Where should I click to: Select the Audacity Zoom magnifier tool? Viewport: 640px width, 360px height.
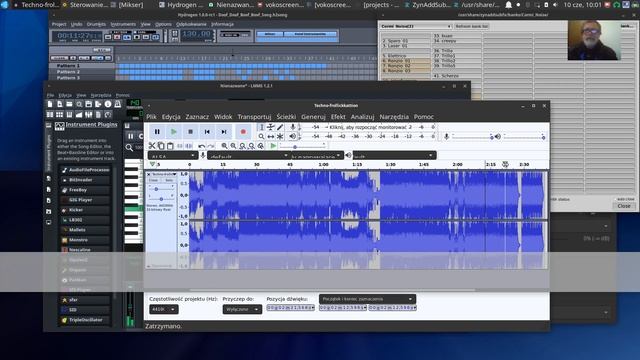pyautogui.click(x=262, y=136)
